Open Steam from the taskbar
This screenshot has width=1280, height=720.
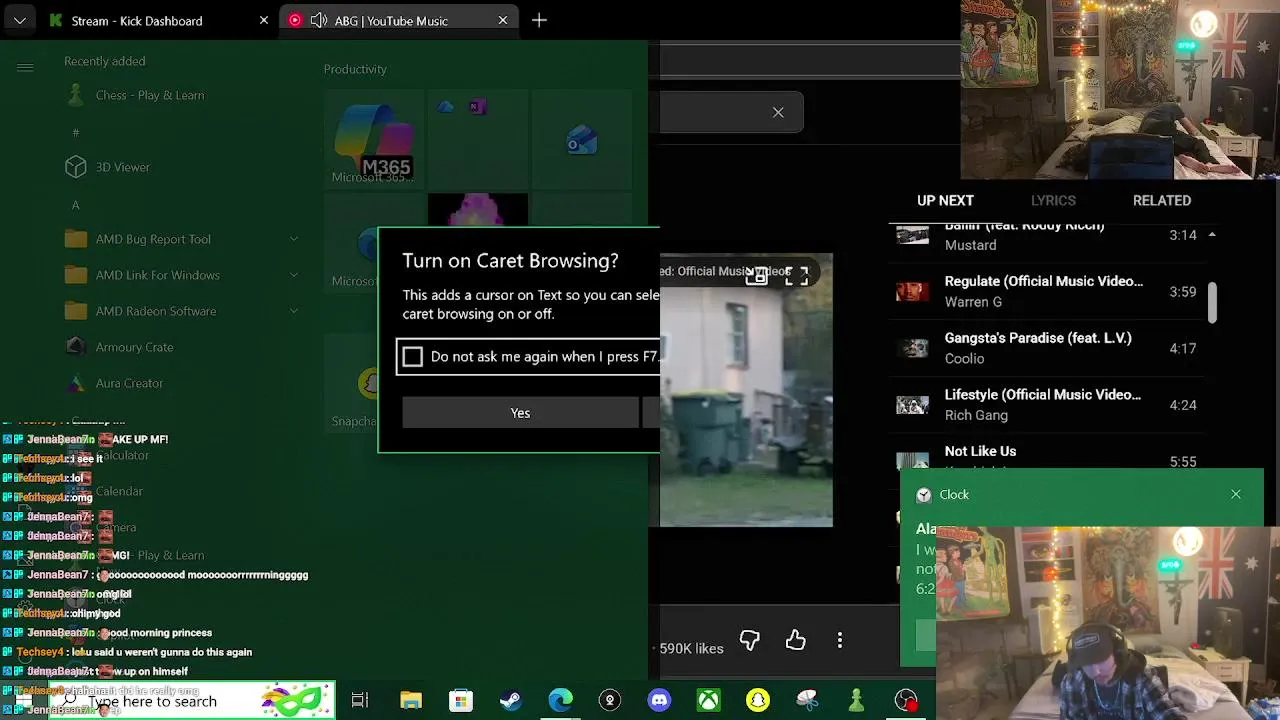tap(510, 701)
